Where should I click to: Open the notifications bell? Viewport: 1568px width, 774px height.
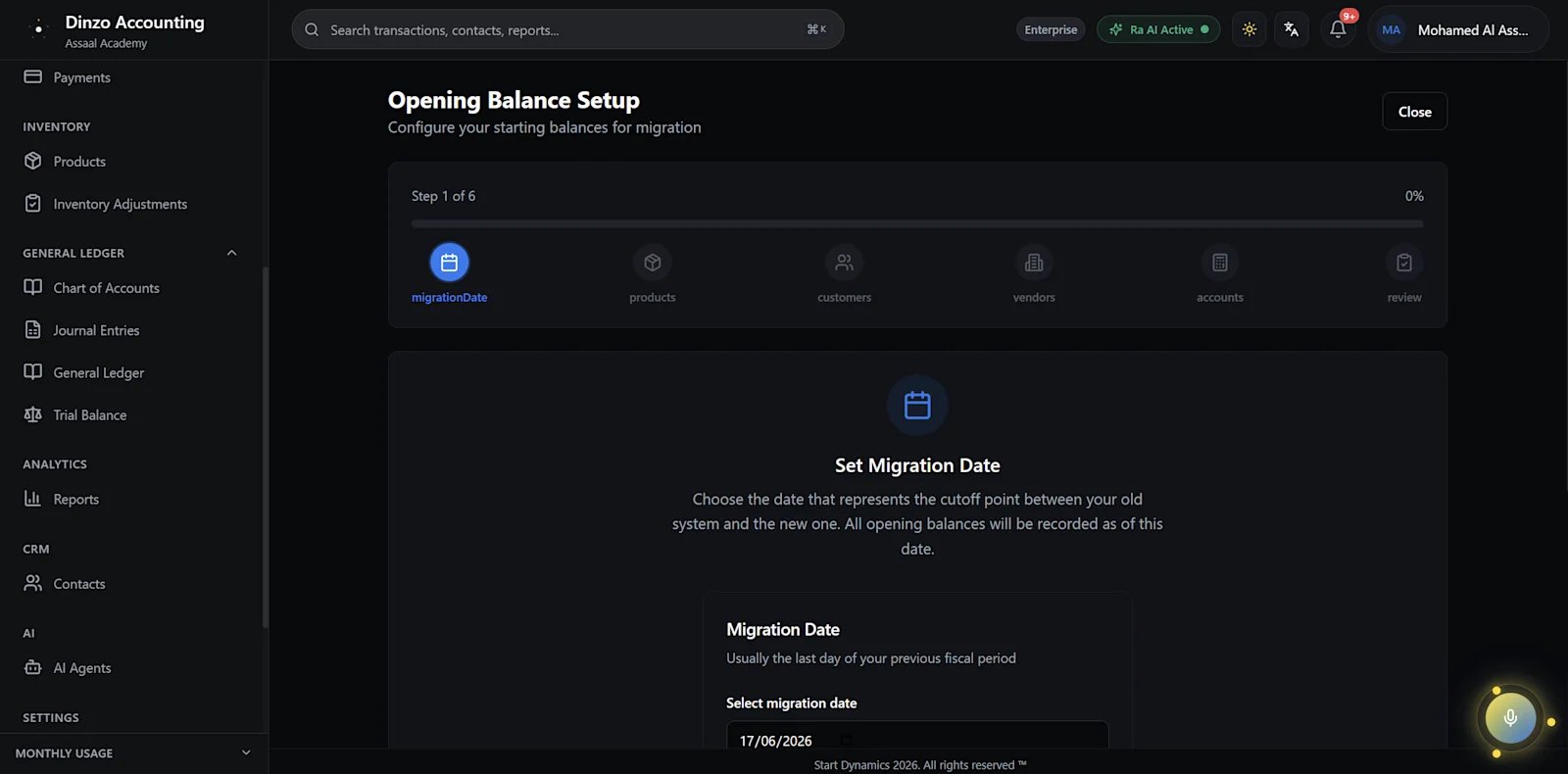[1338, 29]
